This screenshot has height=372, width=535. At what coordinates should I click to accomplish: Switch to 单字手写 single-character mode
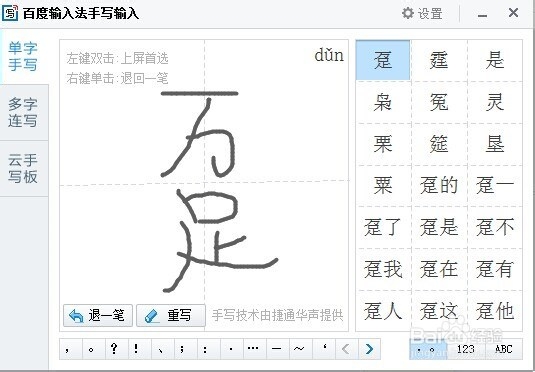coord(23,56)
